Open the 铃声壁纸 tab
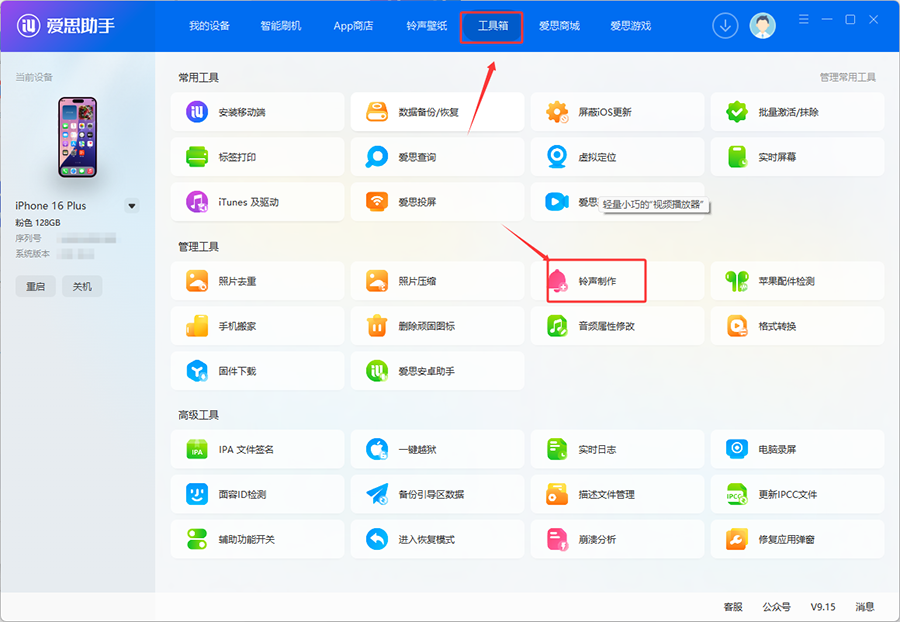The height and width of the screenshot is (622, 900). pos(426,26)
